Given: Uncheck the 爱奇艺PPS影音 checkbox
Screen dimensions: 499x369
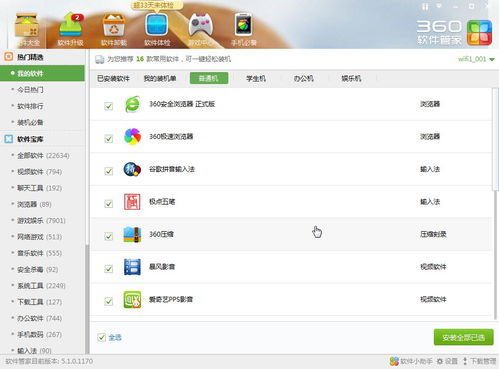Looking at the screenshot, I should [x=108, y=301].
